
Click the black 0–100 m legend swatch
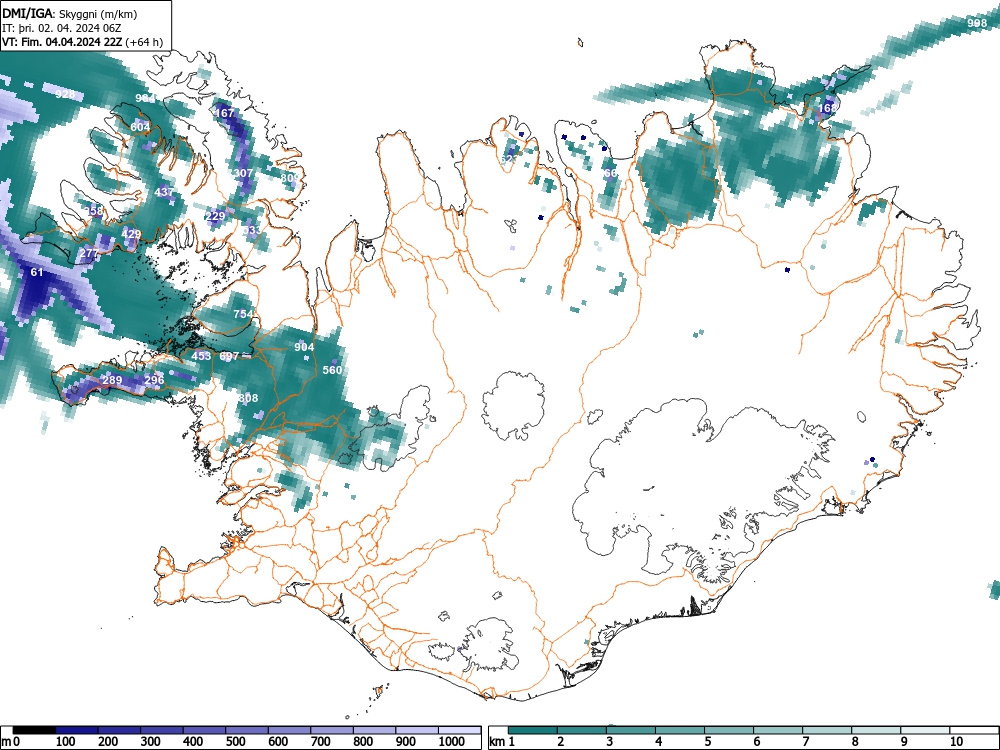click(34, 730)
